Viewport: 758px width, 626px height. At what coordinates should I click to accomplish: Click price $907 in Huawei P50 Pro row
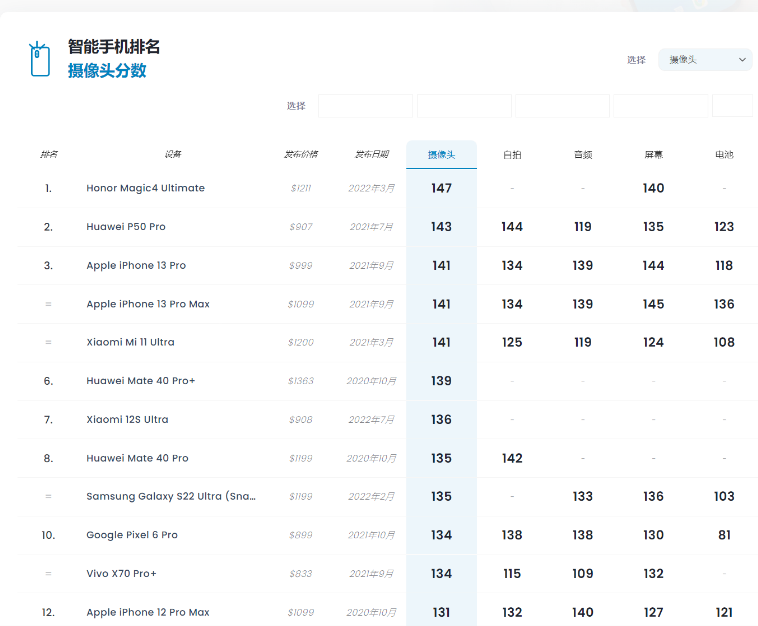click(301, 227)
